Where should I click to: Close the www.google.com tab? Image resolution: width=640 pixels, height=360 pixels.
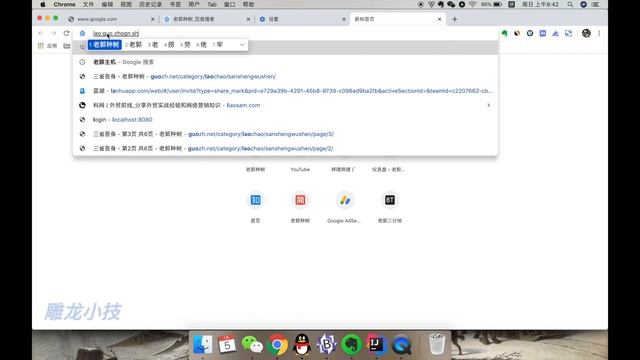point(153,19)
